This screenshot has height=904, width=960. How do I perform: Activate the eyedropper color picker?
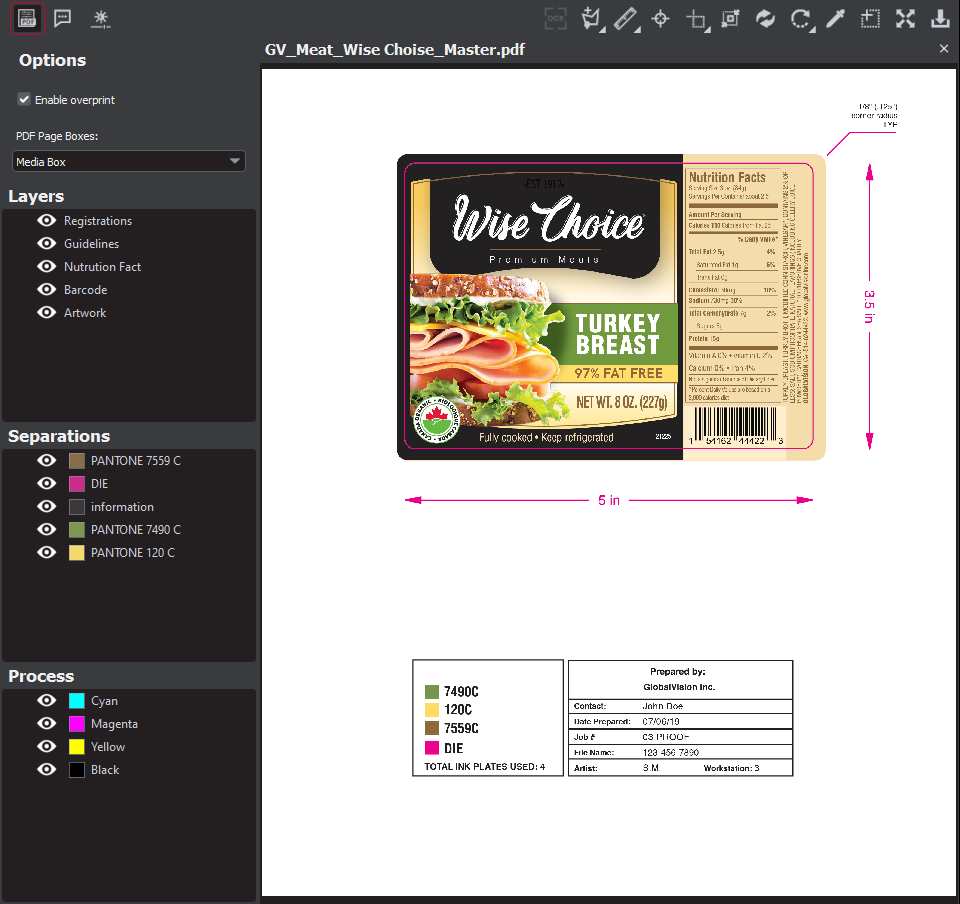835,18
